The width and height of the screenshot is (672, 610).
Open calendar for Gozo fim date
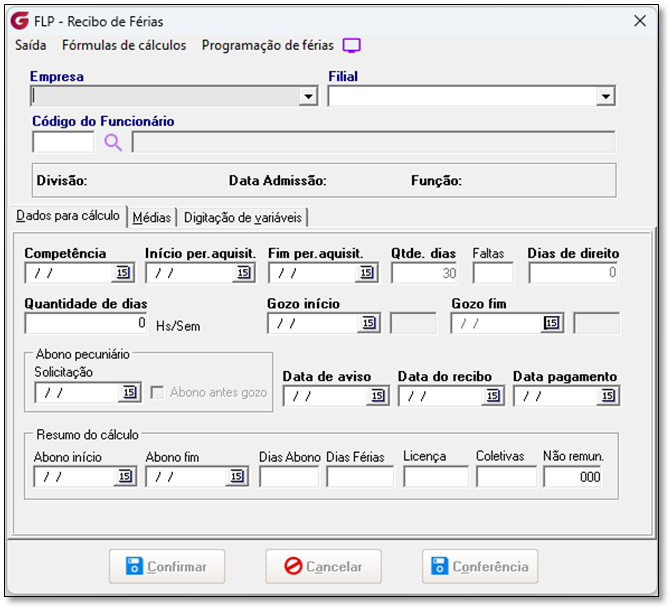[x=552, y=323]
